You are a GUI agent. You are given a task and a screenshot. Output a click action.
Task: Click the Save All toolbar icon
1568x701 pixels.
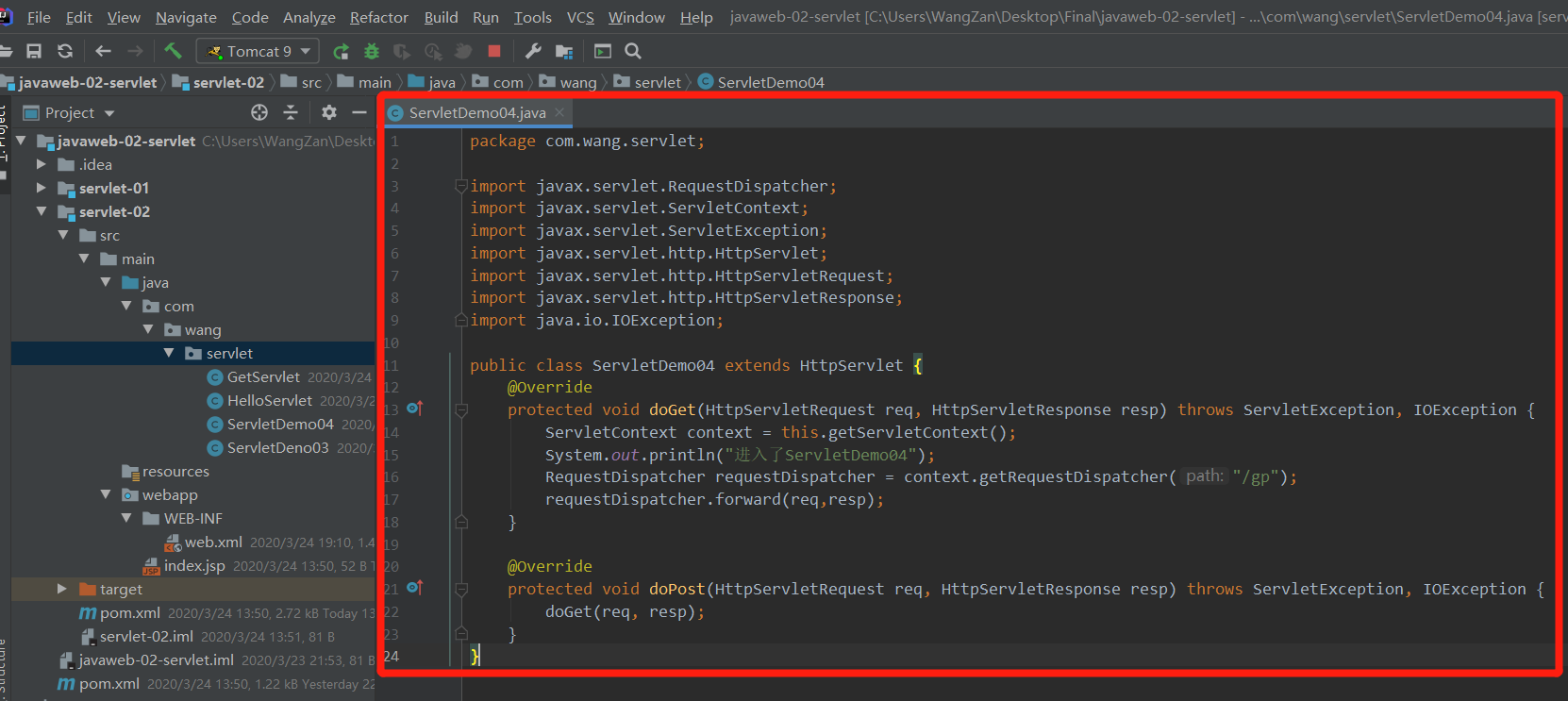coord(34,51)
